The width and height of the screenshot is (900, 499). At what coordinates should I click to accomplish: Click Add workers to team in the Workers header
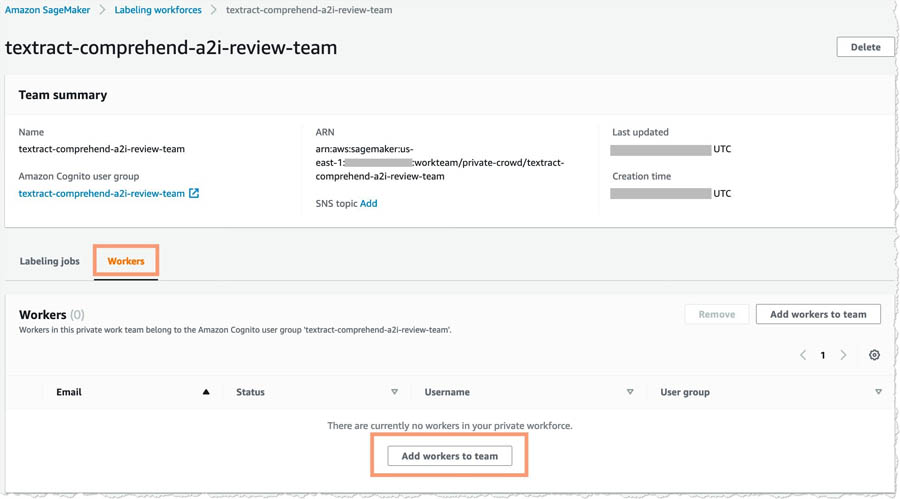[x=818, y=314]
